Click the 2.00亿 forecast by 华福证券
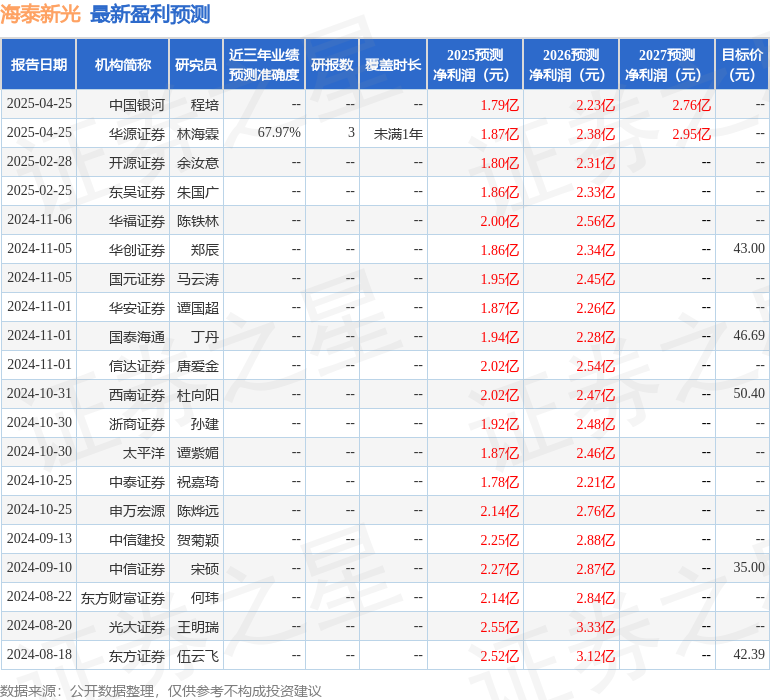The height and width of the screenshot is (700, 770). pos(499,221)
